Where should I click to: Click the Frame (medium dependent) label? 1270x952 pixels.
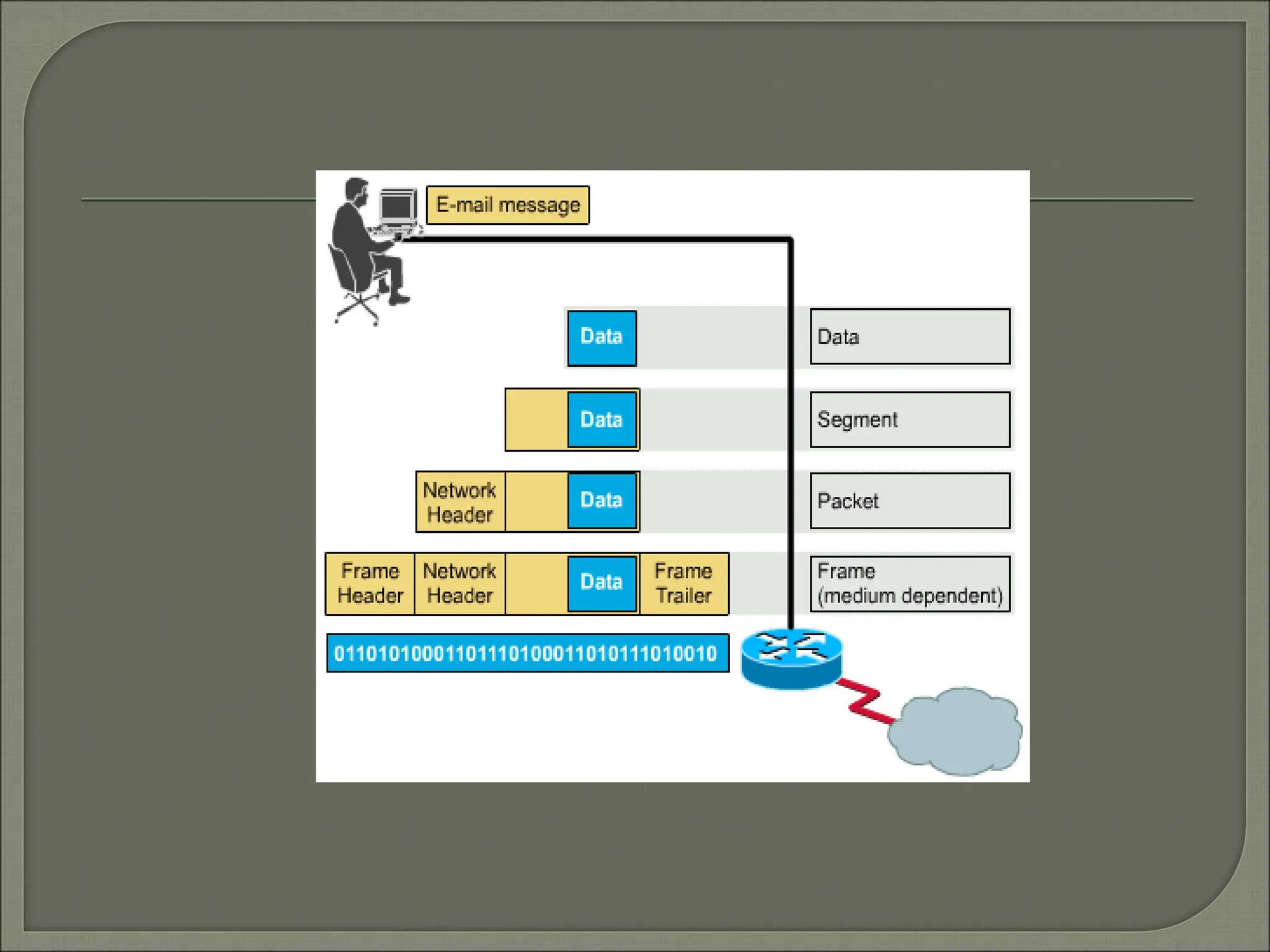click(910, 583)
